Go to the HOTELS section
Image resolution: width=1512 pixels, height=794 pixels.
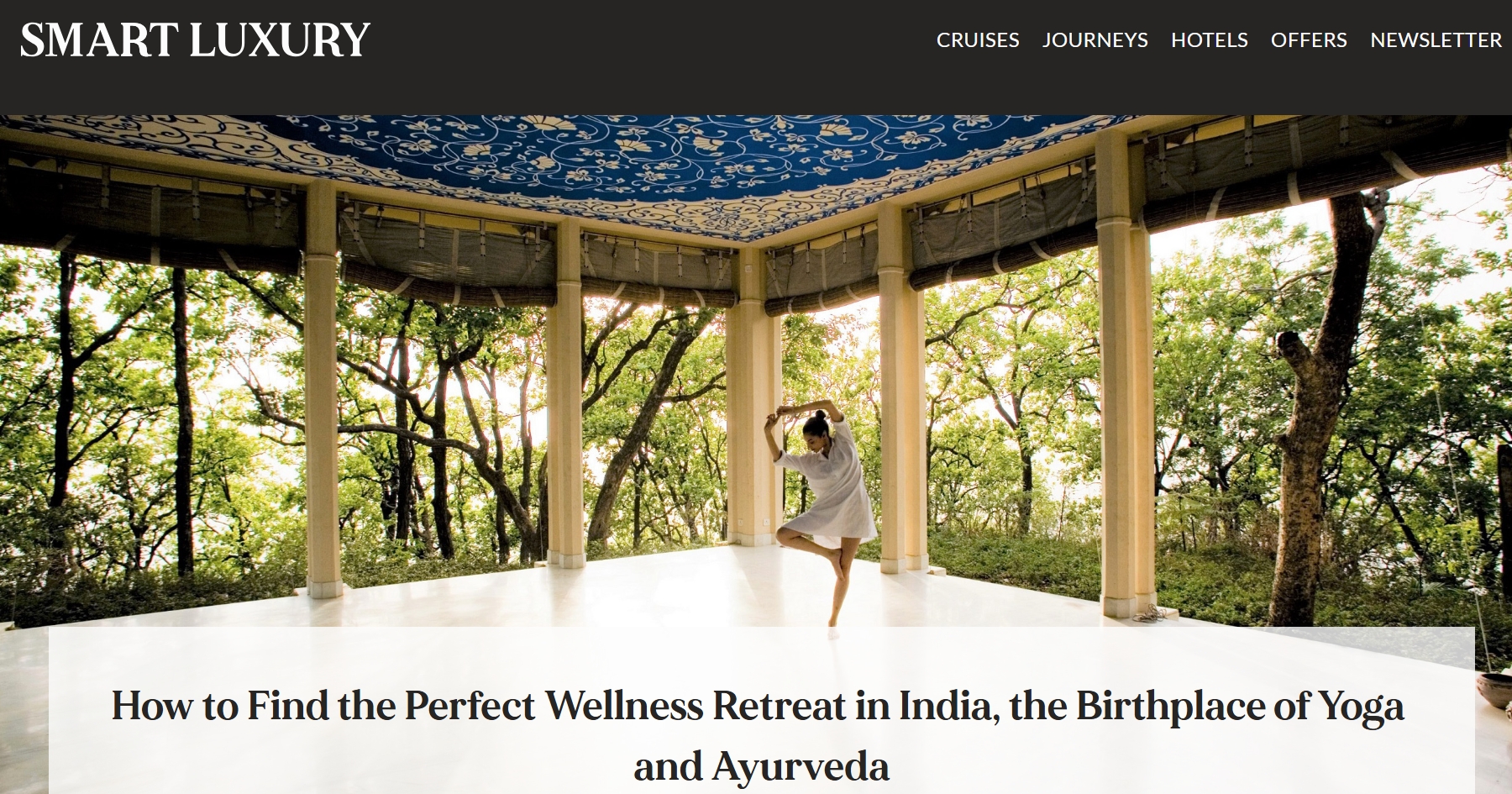pyautogui.click(x=1210, y=40)
